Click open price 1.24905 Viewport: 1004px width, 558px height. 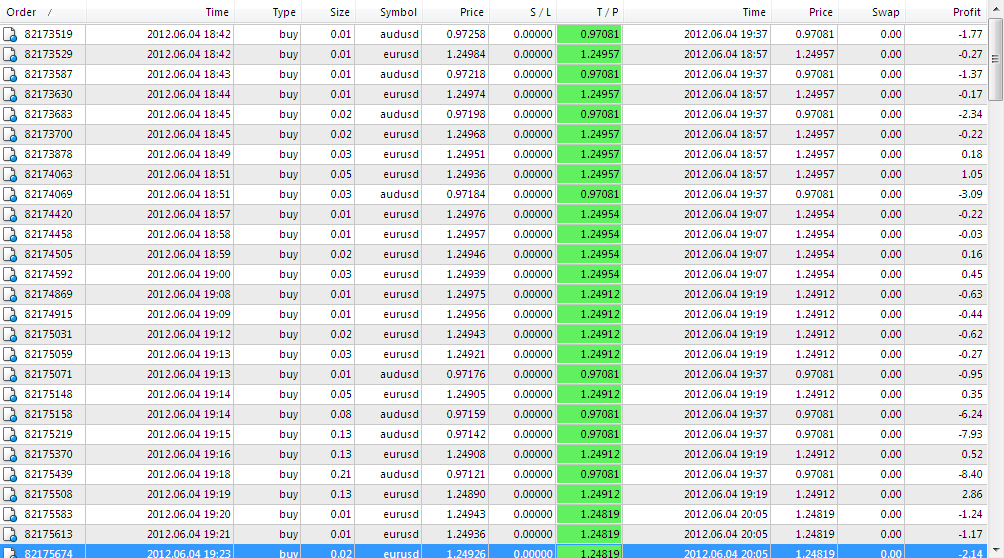[x=466, y=394]
